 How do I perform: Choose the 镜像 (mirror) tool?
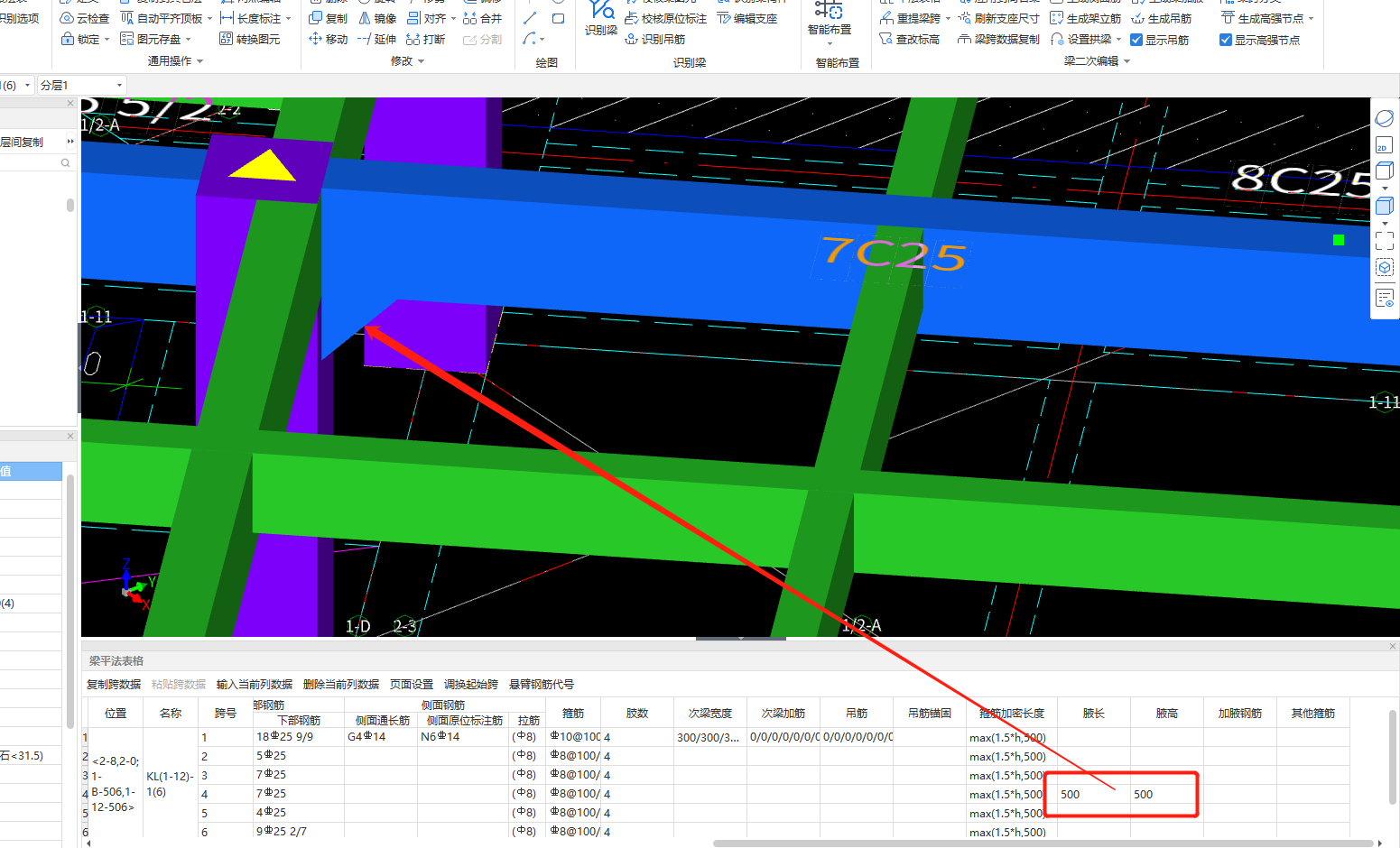coord(377,18)
